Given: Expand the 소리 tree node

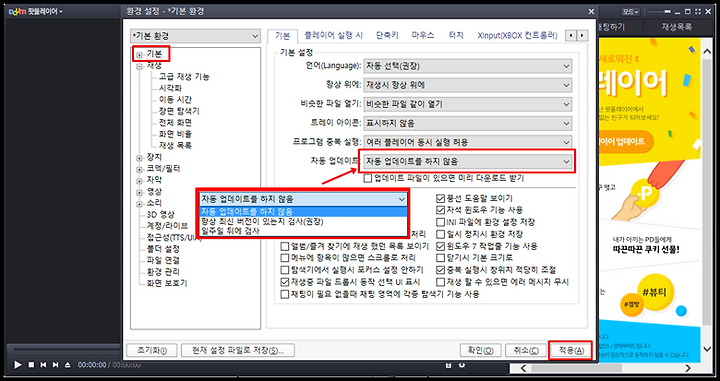Looking at the screenshot, I should pyautogui.click(x=140, y=204).
